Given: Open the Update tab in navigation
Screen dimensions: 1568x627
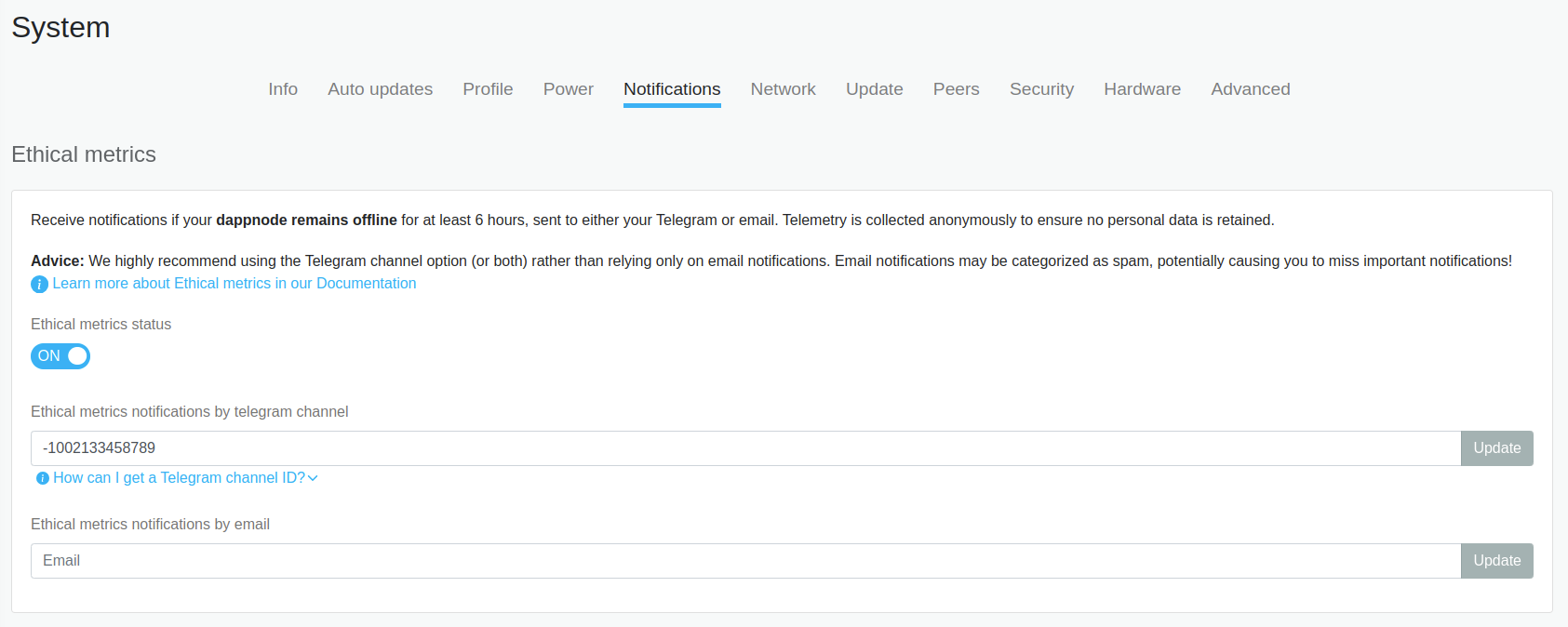Looking at the screenshot, I should pyautogui.click(x=874, y=89).
